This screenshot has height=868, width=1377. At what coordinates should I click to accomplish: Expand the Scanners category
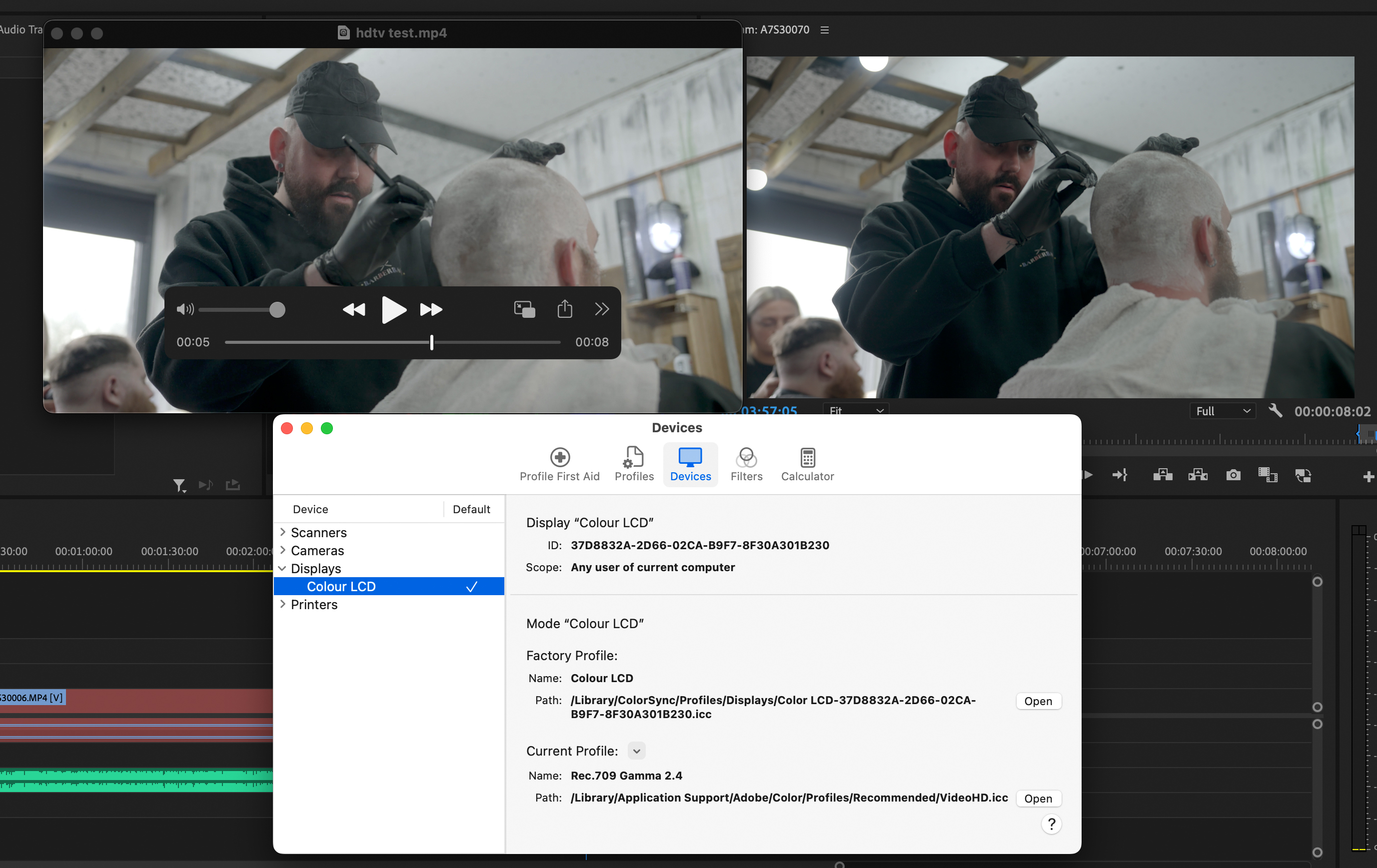[x=283, y=532]
